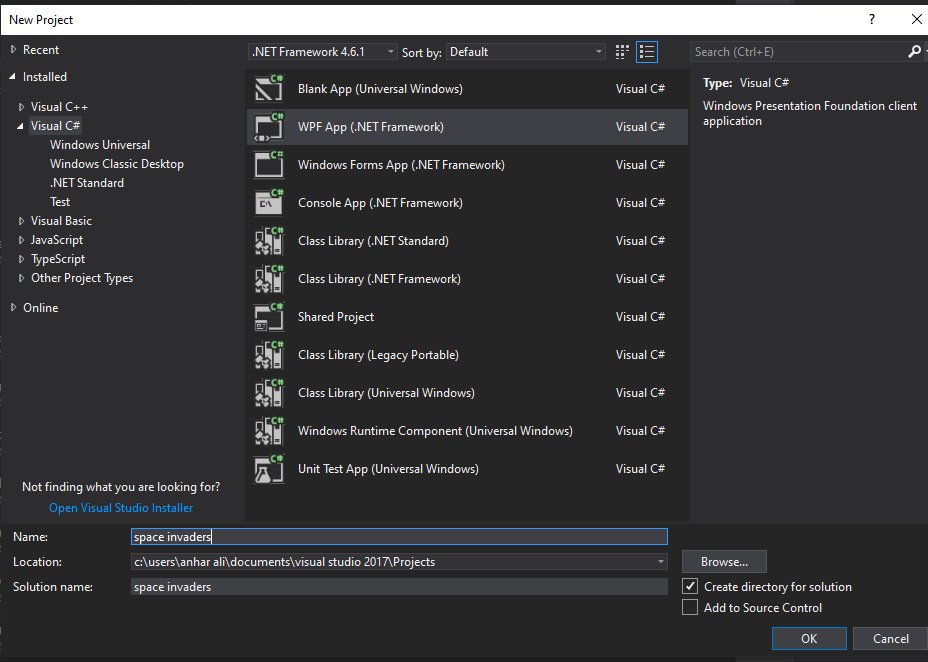Click the Browse button
Image resolution: width=928 pixels, height=662 pixels.
click(x=724, y=561)
